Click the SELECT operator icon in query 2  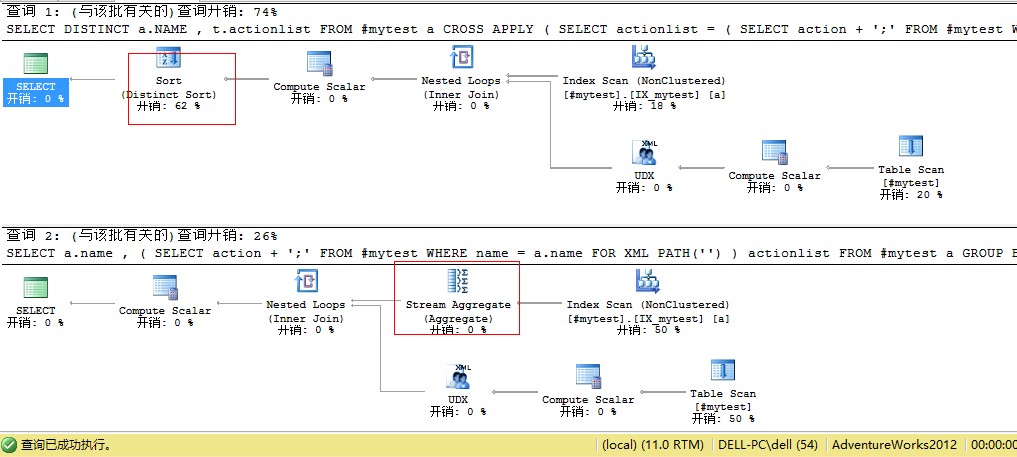pos(36,288)
